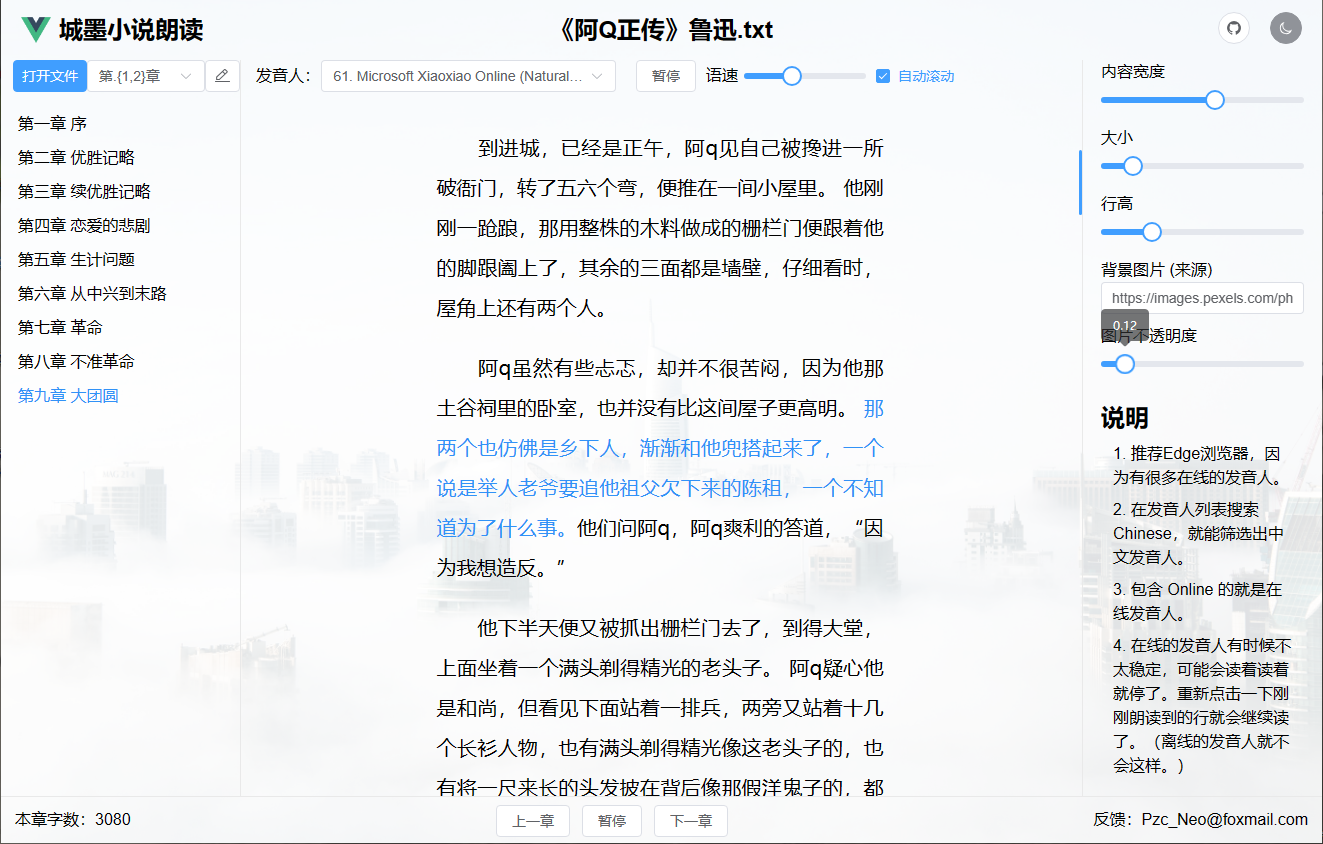Pause reading with the top 暂停 button

666,76
